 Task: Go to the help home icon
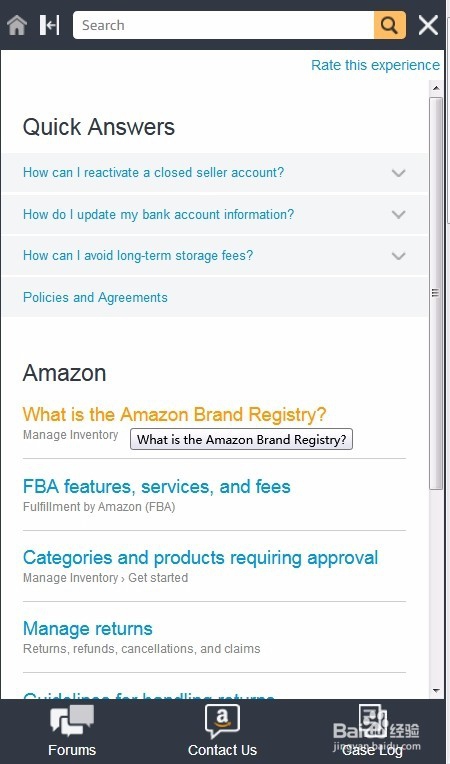tap(17, 25)
